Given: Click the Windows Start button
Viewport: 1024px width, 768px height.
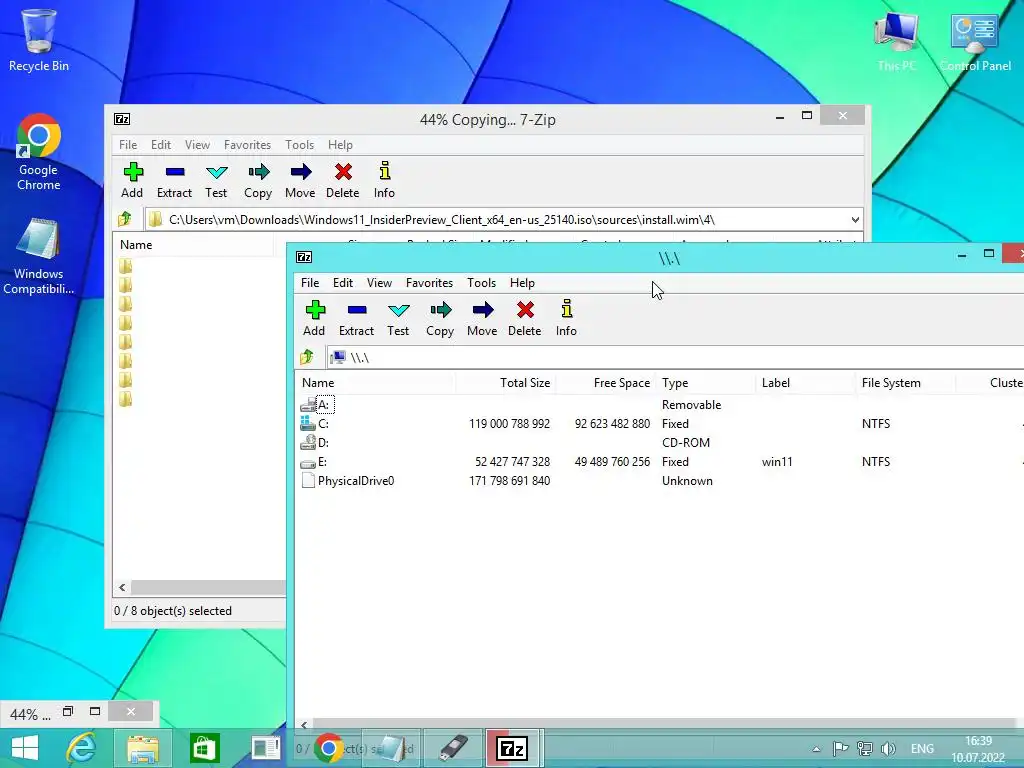Looking at the screenshot, I should tap(25, 748).
